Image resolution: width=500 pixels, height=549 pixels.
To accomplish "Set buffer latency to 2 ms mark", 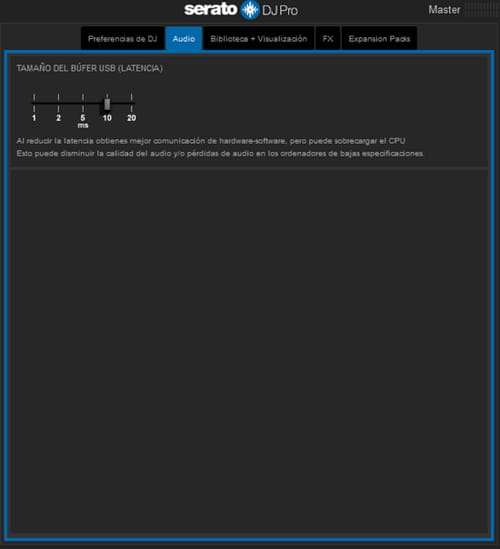I will [58, 104].
